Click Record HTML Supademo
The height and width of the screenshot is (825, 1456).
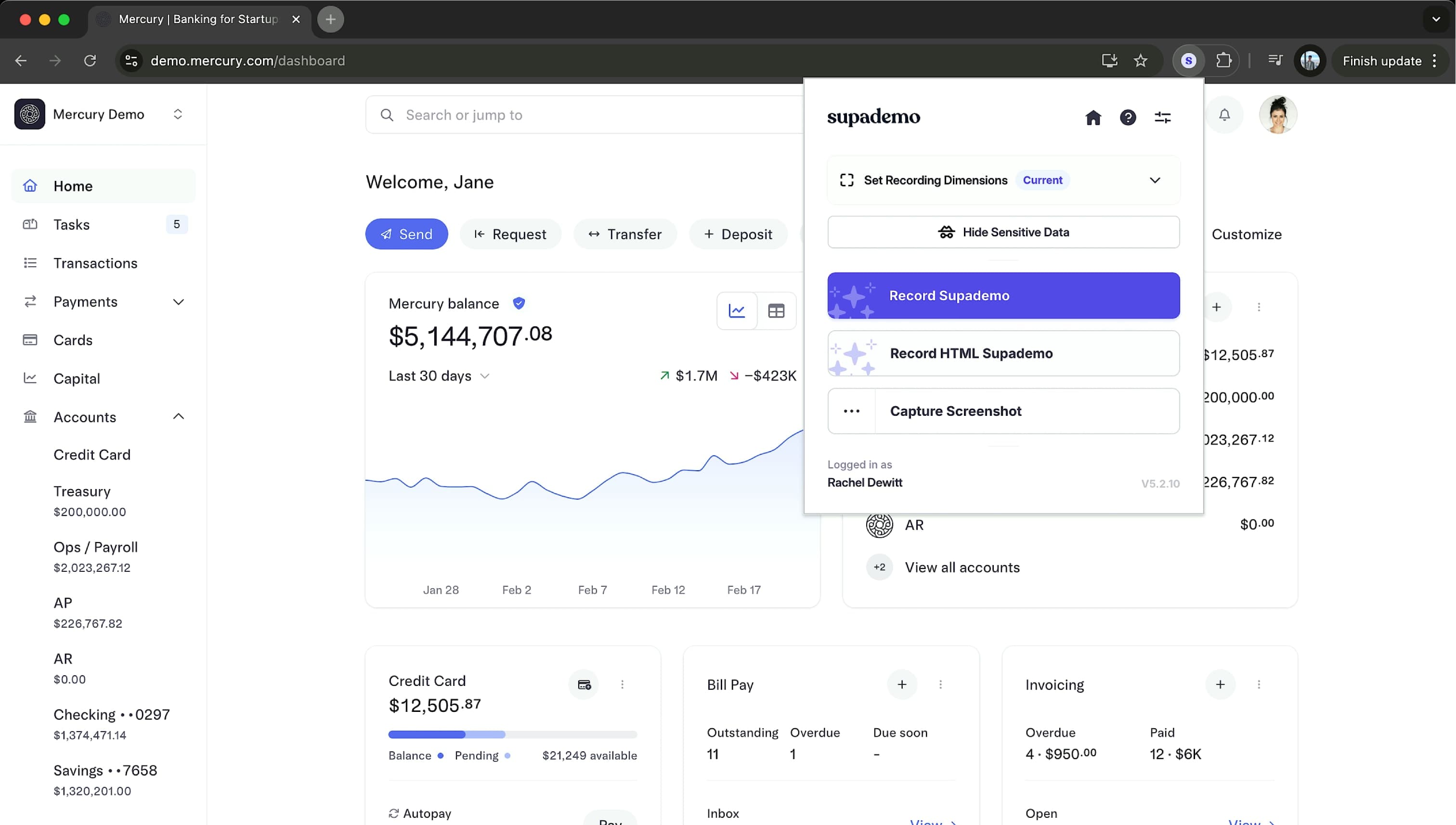pos(1003,354)
